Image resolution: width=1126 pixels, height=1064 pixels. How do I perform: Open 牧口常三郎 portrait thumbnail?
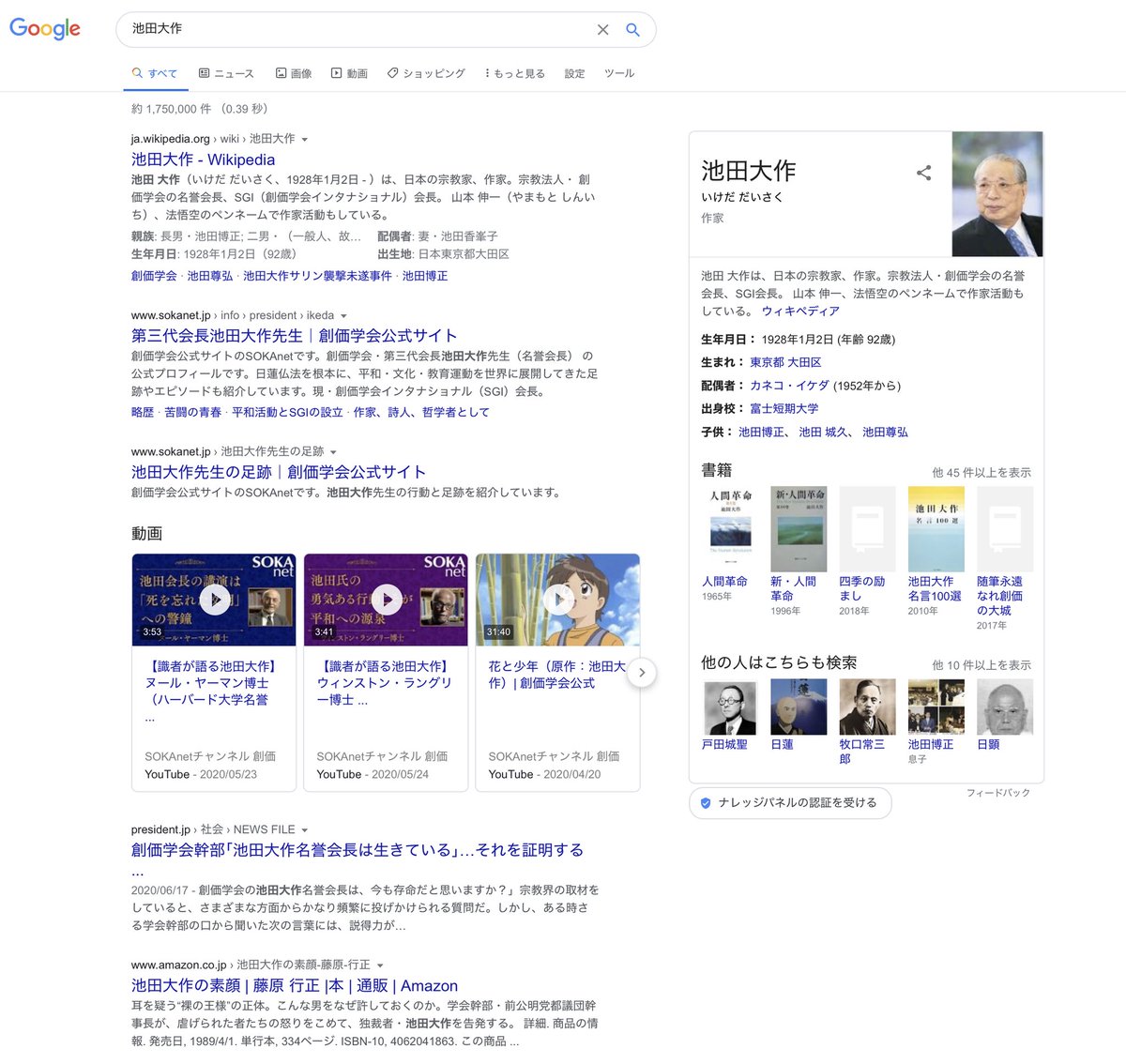pyautogui.click(x=867, y=707)
